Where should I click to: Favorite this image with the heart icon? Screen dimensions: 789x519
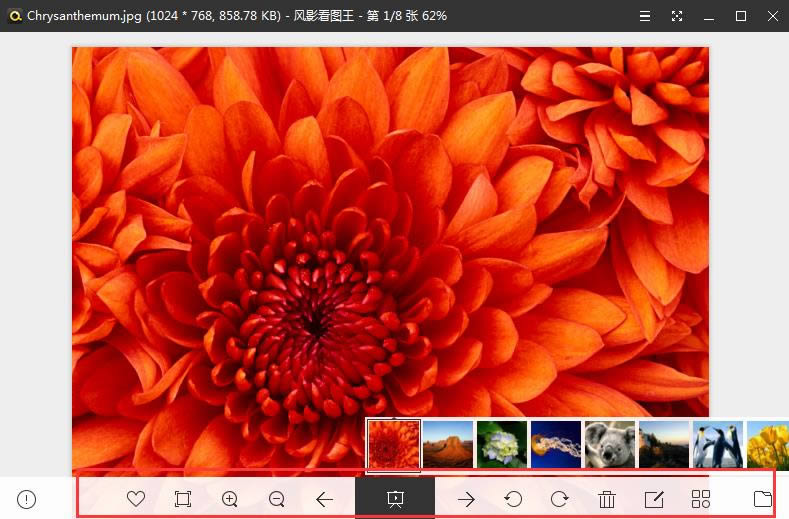[x=136, y=499]
